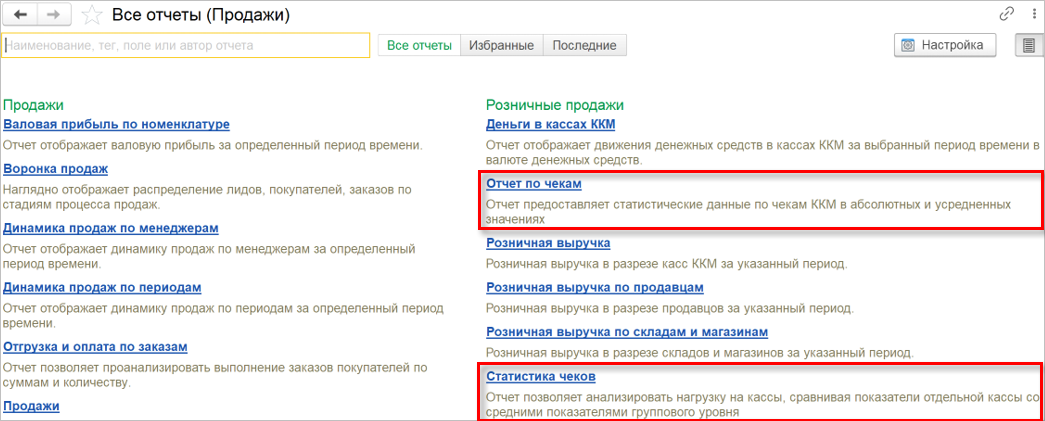Click description 'динамику продаж по периодам'
This screenshot has width=1045, height=421.
coord(223,316)
